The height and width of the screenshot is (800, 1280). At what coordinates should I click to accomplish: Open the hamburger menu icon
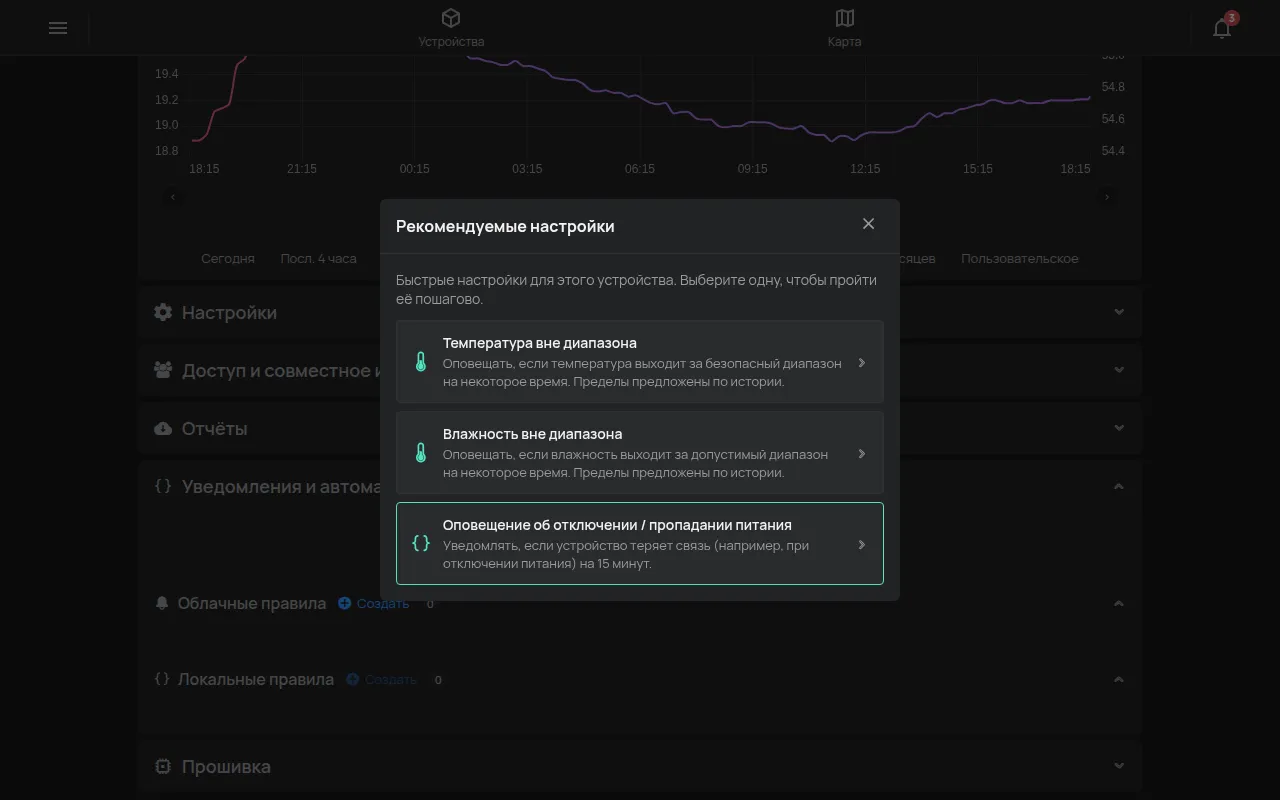(58, 28)
